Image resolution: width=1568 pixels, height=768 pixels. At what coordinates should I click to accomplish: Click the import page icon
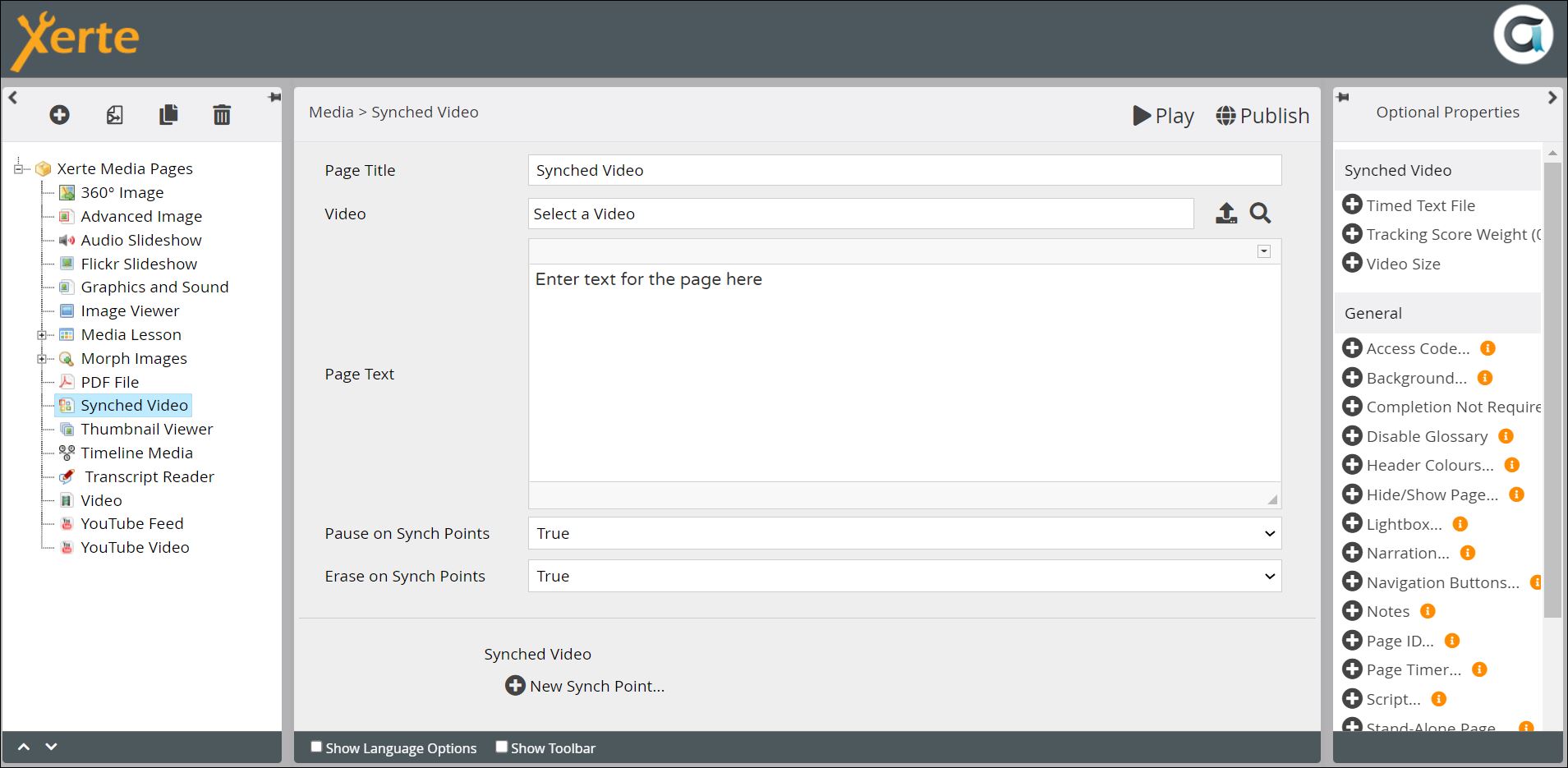pos(115,115)
